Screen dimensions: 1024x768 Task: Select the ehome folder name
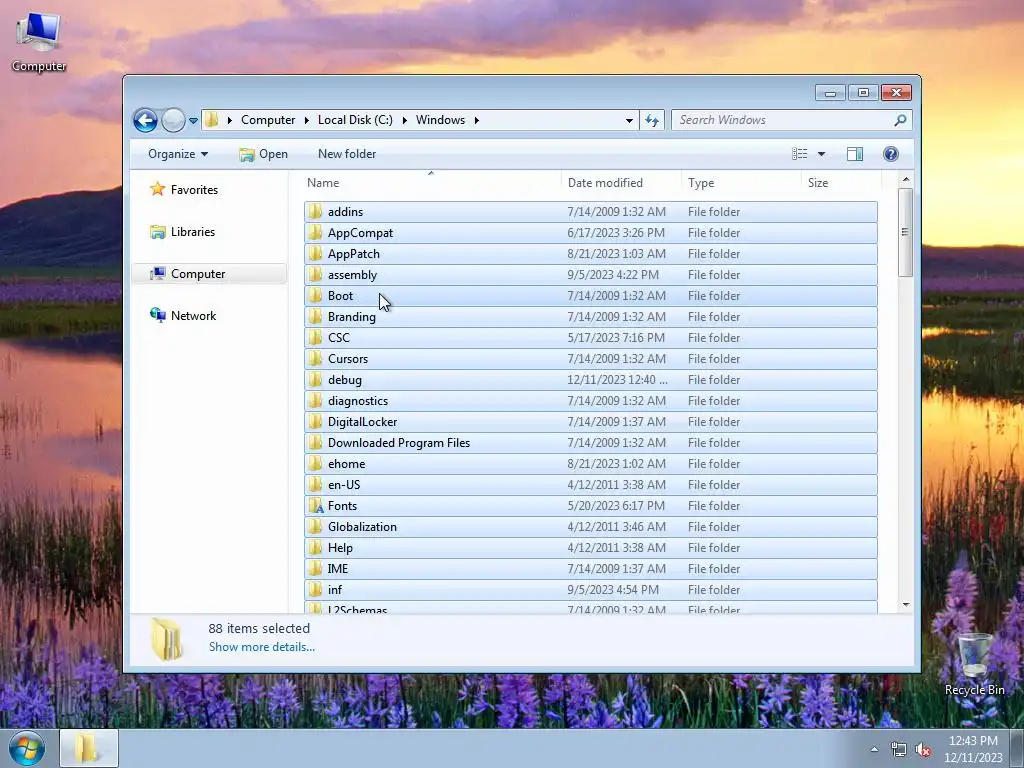[346, 464]
